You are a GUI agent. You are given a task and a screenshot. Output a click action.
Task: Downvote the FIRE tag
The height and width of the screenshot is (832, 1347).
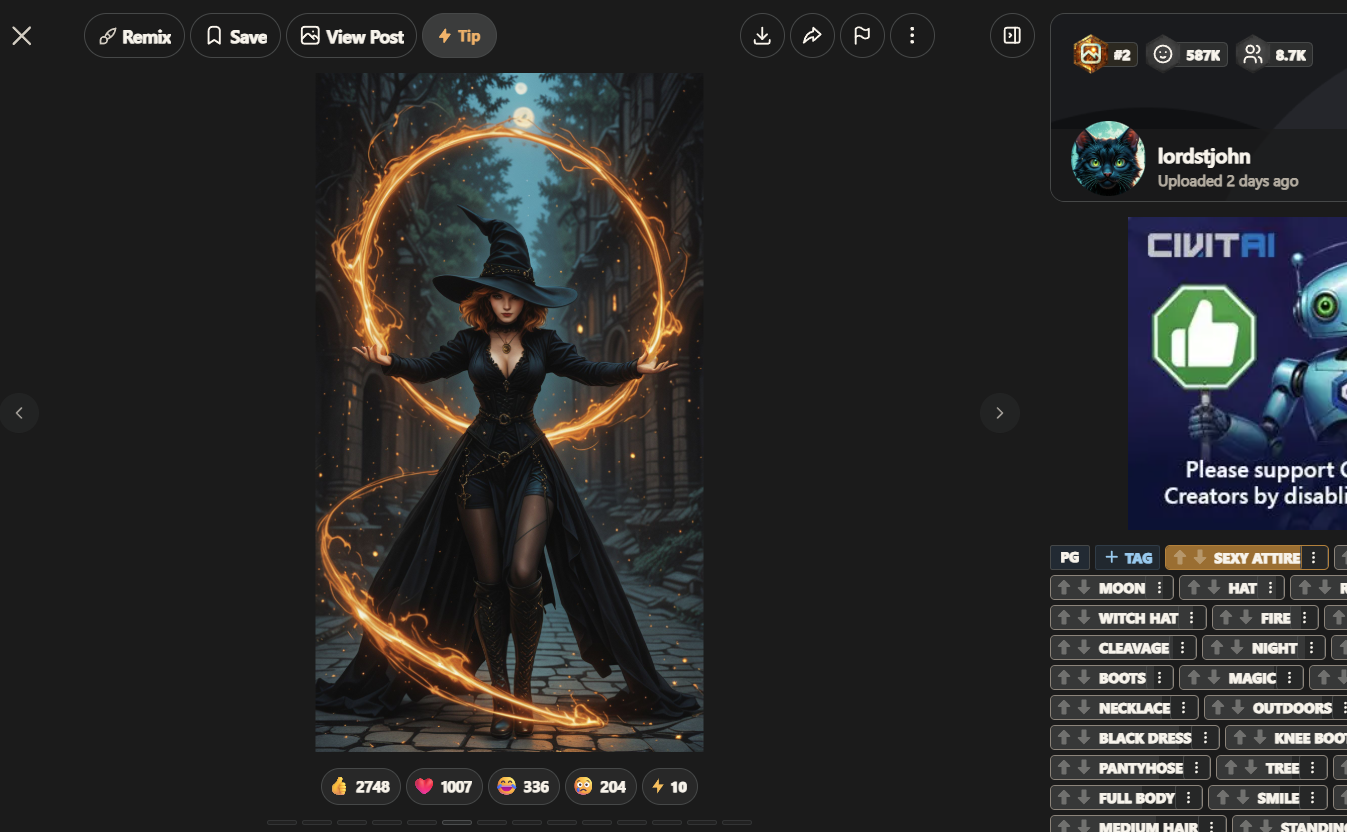pyautogui.click(x=1246, y=618)
